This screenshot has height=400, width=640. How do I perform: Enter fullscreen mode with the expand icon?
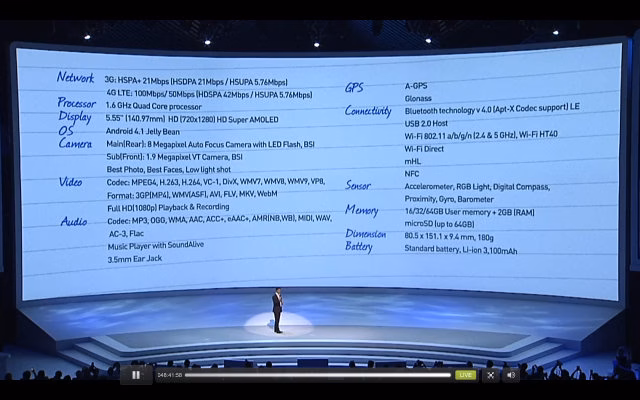click(x=491, y=375)
